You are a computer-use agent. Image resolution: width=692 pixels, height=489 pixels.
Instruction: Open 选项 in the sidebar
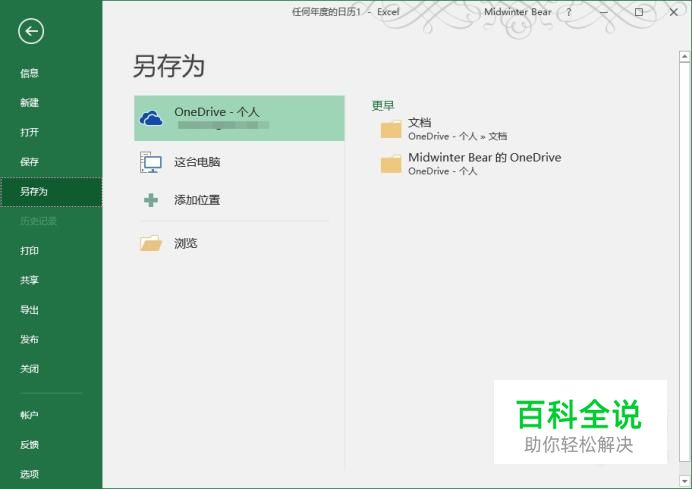pyautogui.click(x=51, y=474)
